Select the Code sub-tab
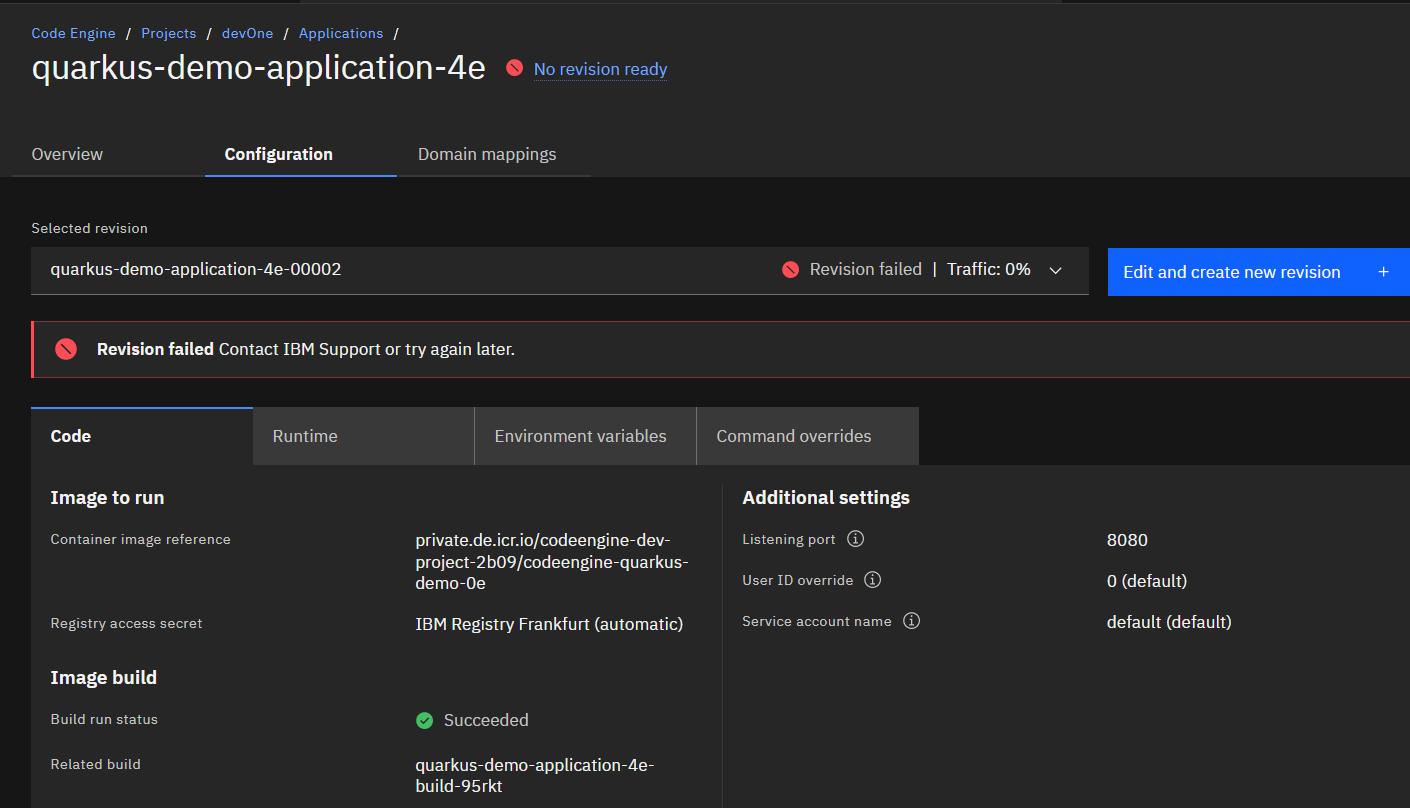The height and width of the screenshot is (808, 1410). click(x=142, y=436)
